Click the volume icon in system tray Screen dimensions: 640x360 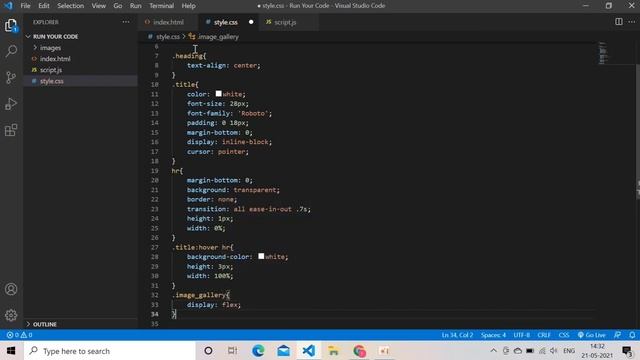pyautogui.click(x=553, y=351)
